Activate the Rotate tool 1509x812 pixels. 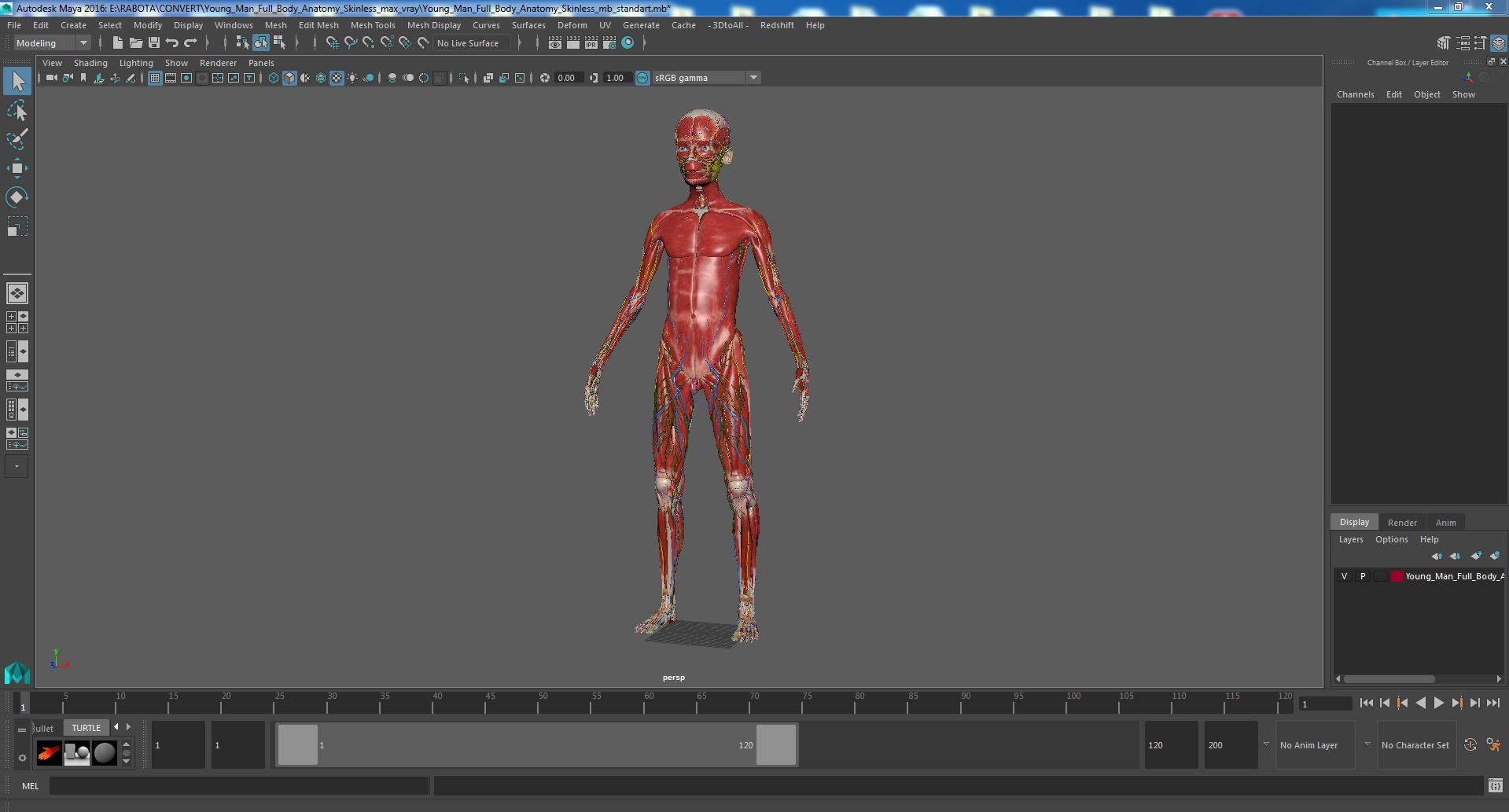click(x=17, y=197)
